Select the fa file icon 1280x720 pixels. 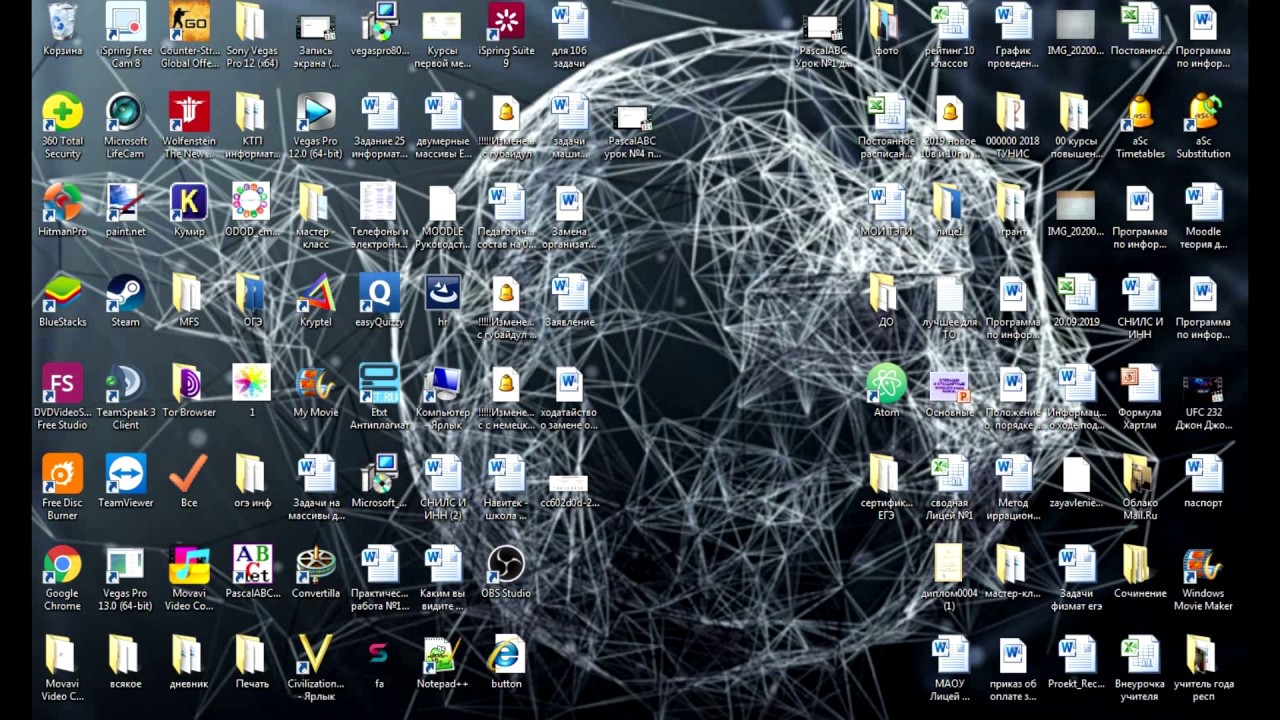[x=379, y=662]
